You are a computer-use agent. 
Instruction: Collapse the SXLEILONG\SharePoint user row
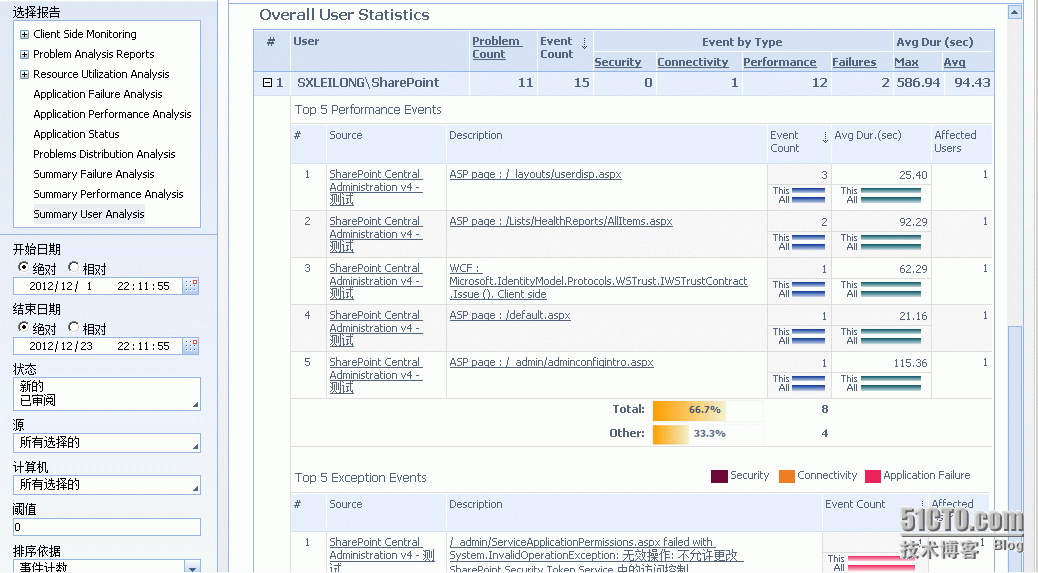pyautogui.click(x=267, y=83)
